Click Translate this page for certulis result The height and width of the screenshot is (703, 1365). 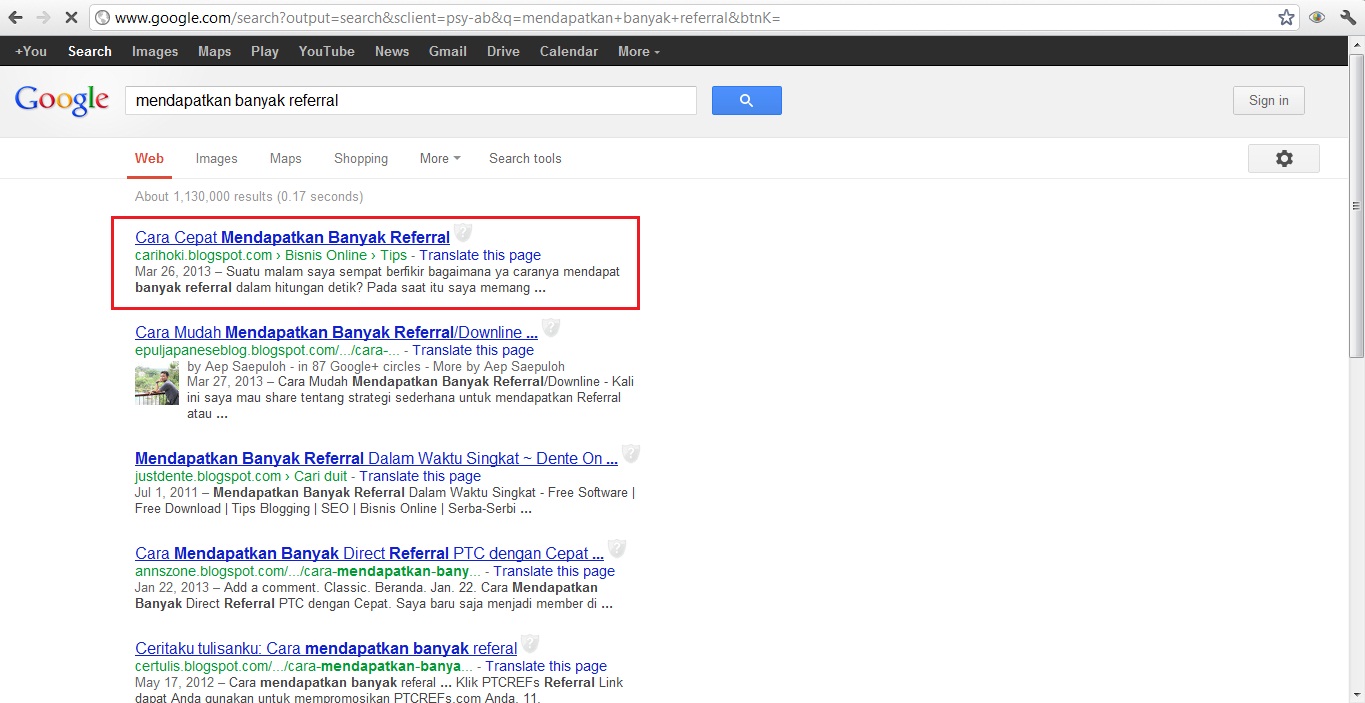click(x=546, y=666)
